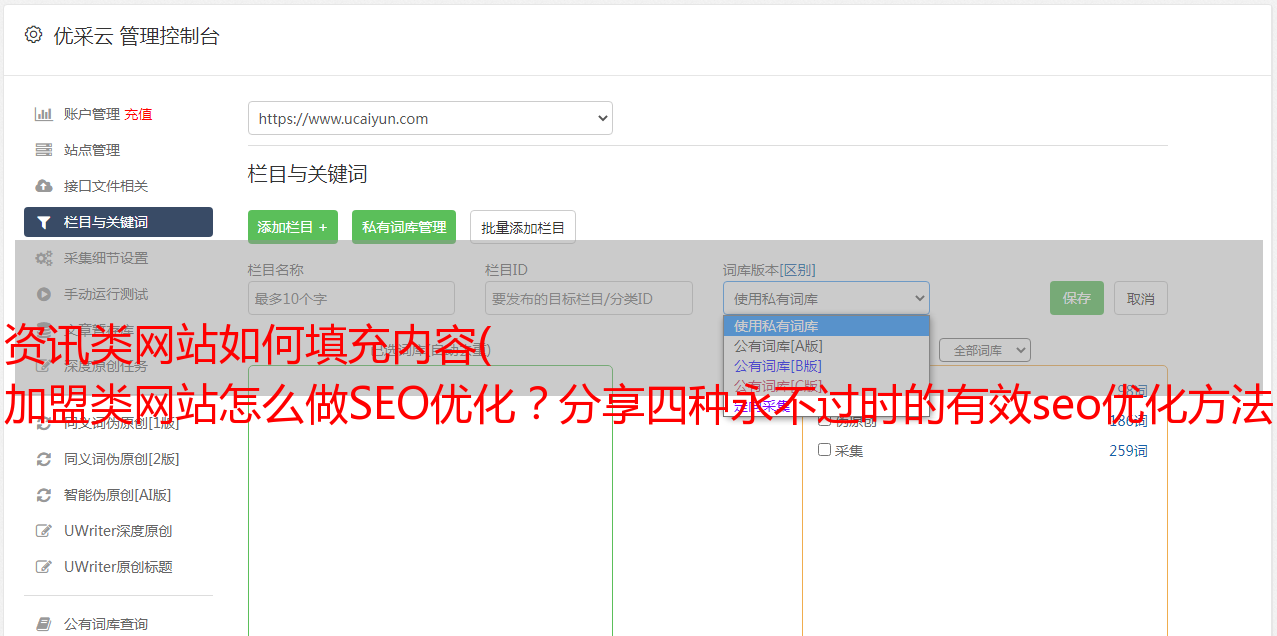The width and height of the screenshot is (1277, 636).
Task: Choose the 使用私有词库 option in the list
Action: (826, 326)
